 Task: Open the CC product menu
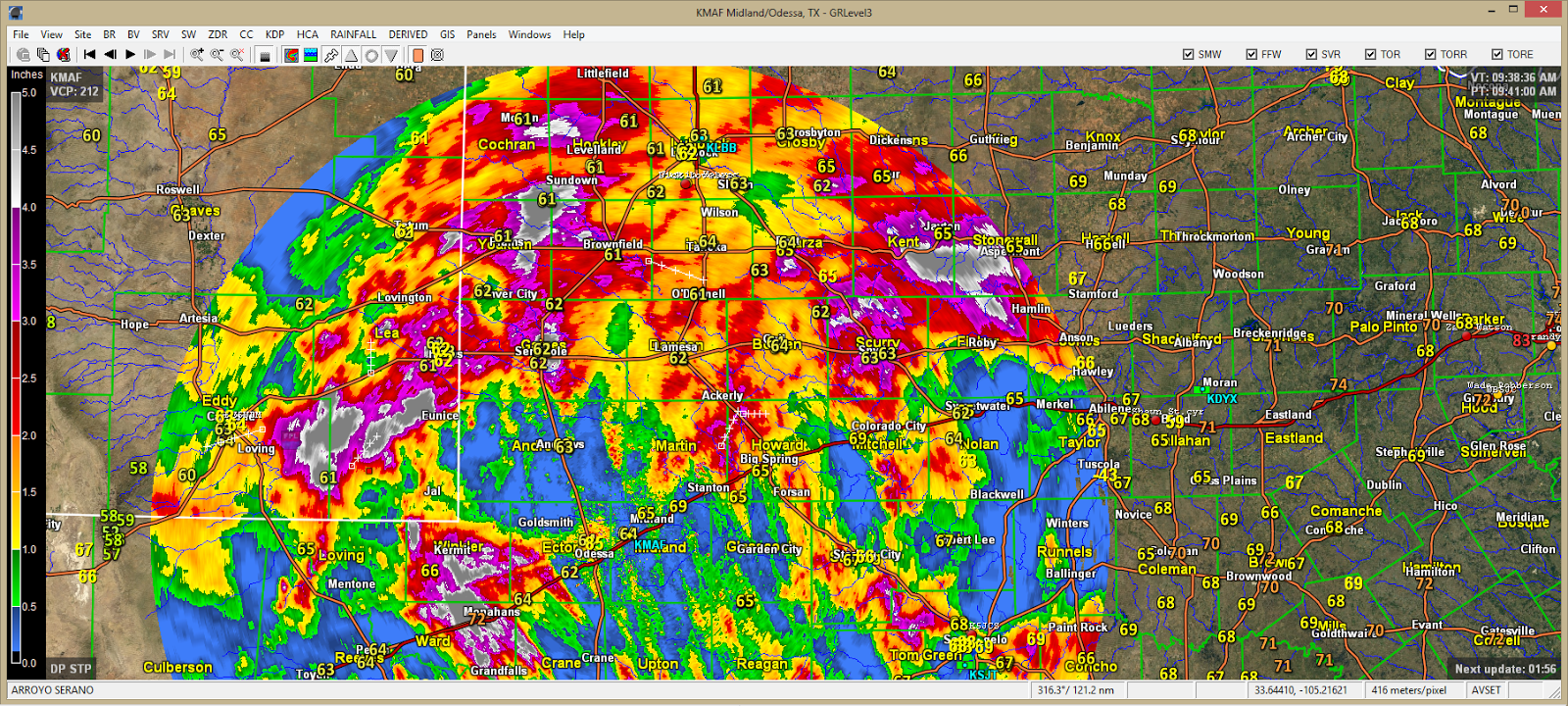[x=247, y=34]
